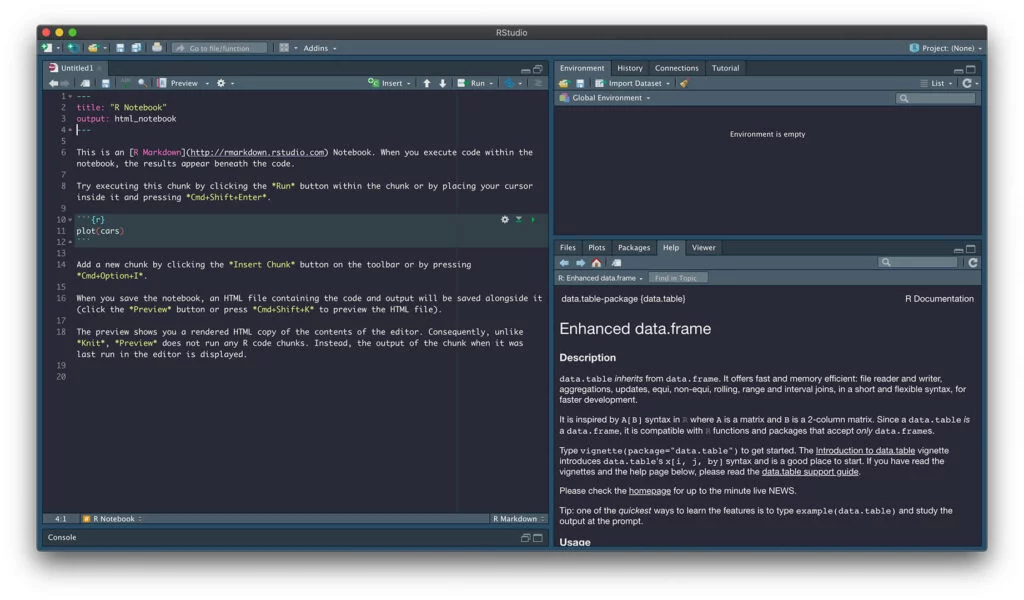Open chunk options gear on the r chunk
Viewport: 1024px width, 600px height.
point(505,219)
